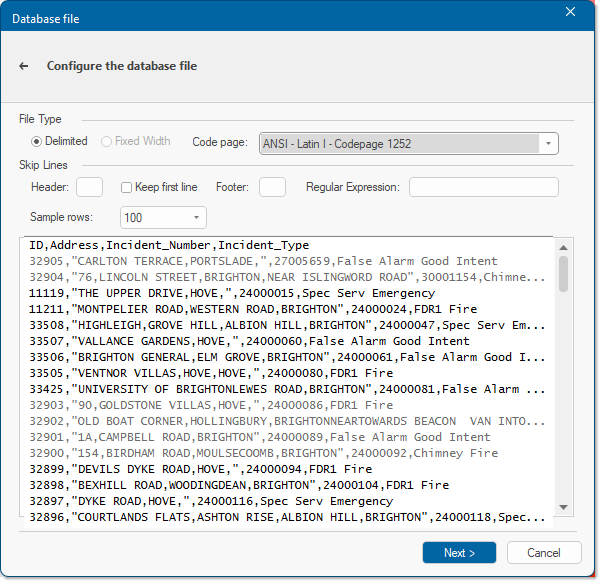Focus the Regular Expression input field
Viewport: 602px width, 584px height.
pyautogui.click(x=484, y=187)
